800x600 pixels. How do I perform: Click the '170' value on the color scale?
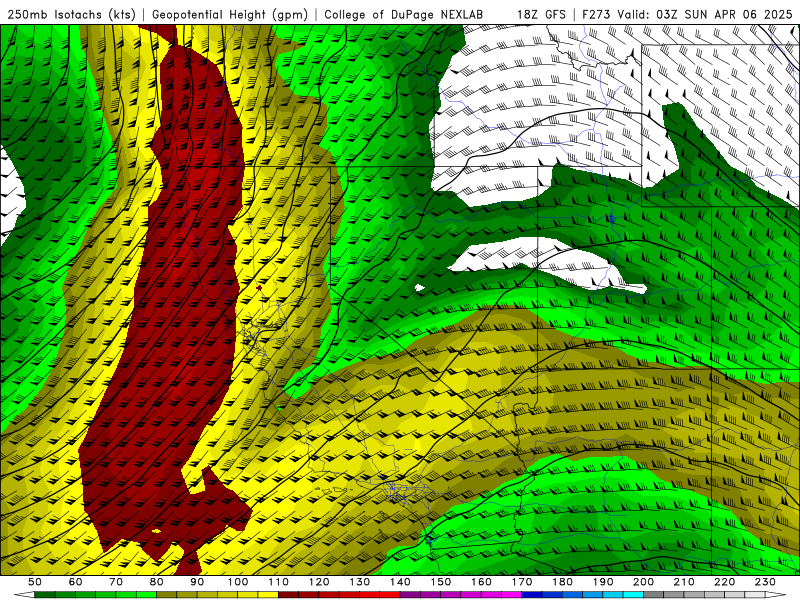tap(522, 582)
